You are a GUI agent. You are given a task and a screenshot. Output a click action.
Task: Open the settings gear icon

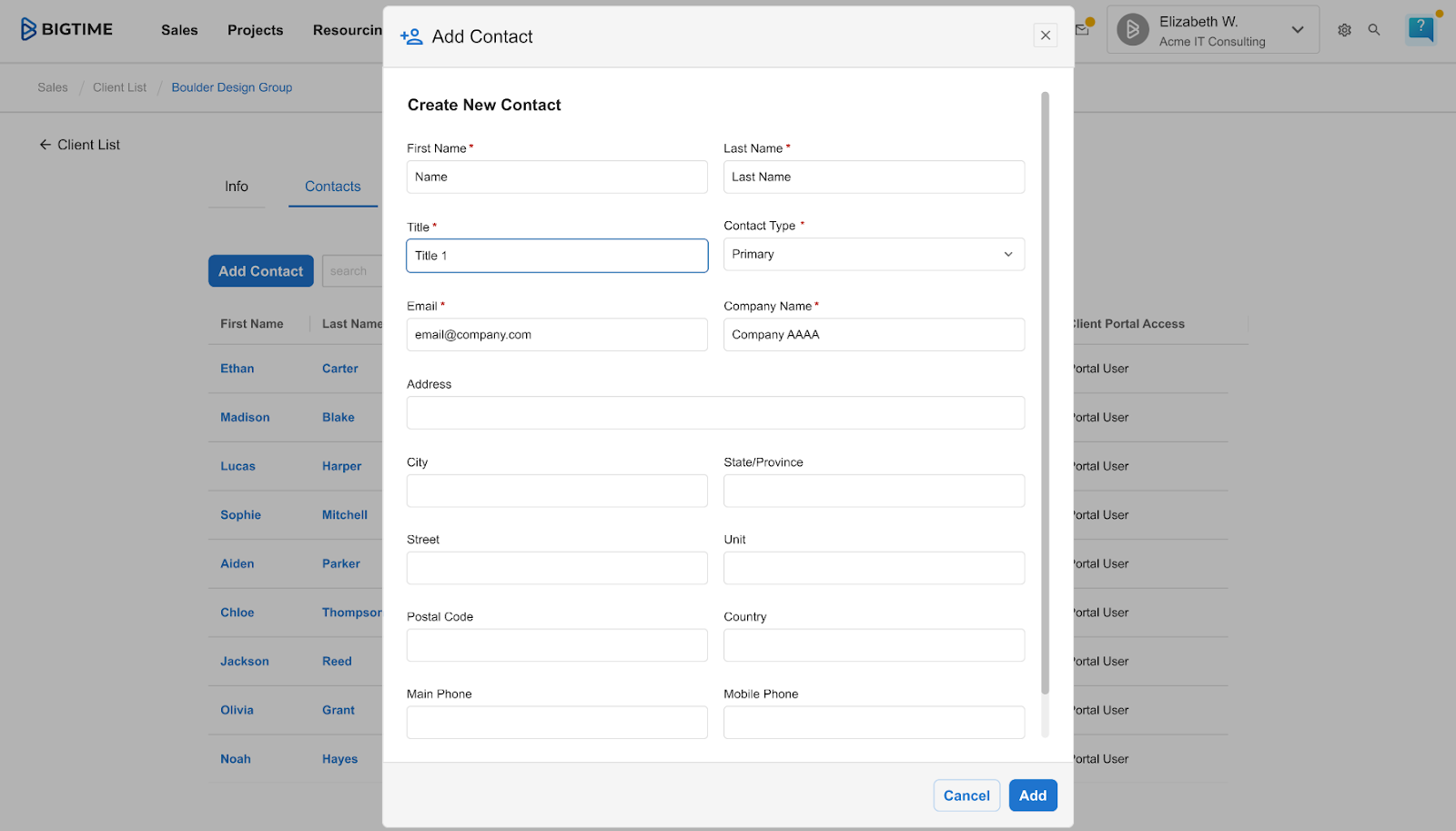click(x=1344, y=29)
